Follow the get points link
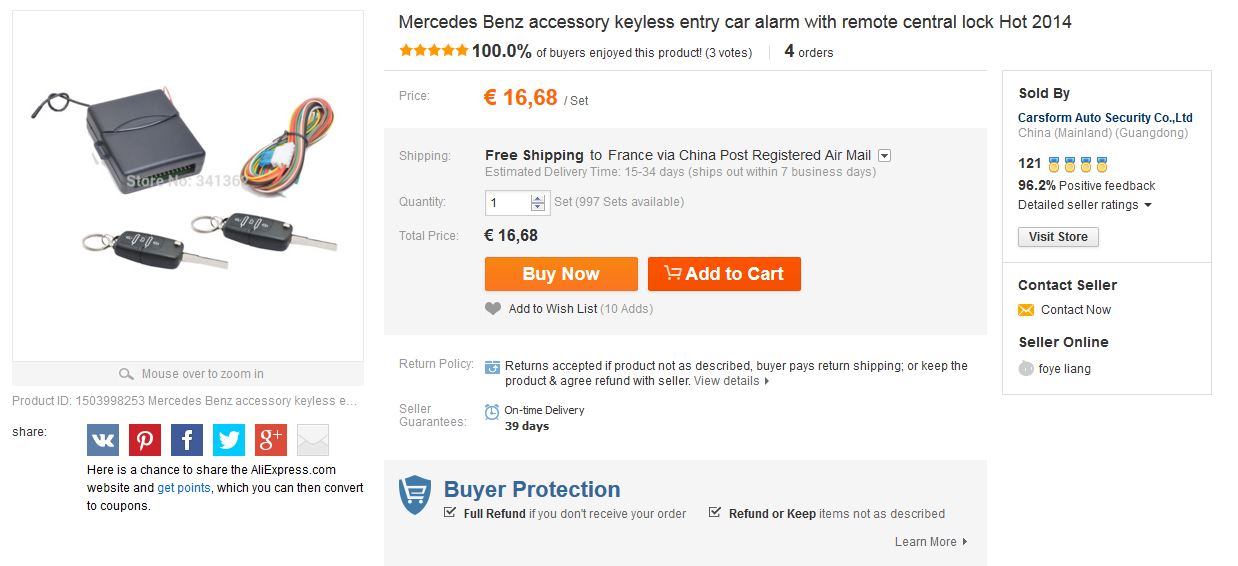Viewport: 1238px width, 566px height. (184, 488)
